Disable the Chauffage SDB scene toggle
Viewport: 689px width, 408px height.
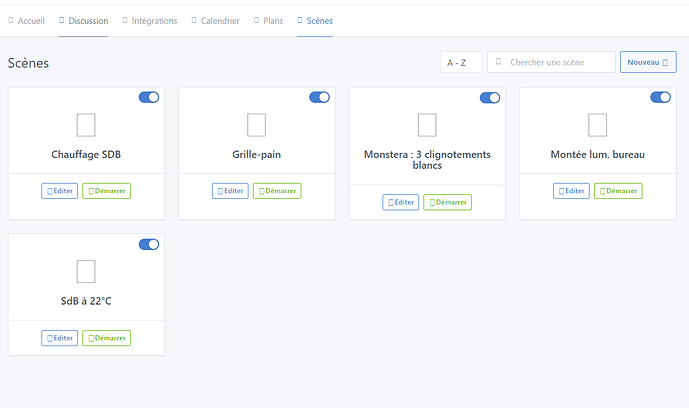click(149, 97)
